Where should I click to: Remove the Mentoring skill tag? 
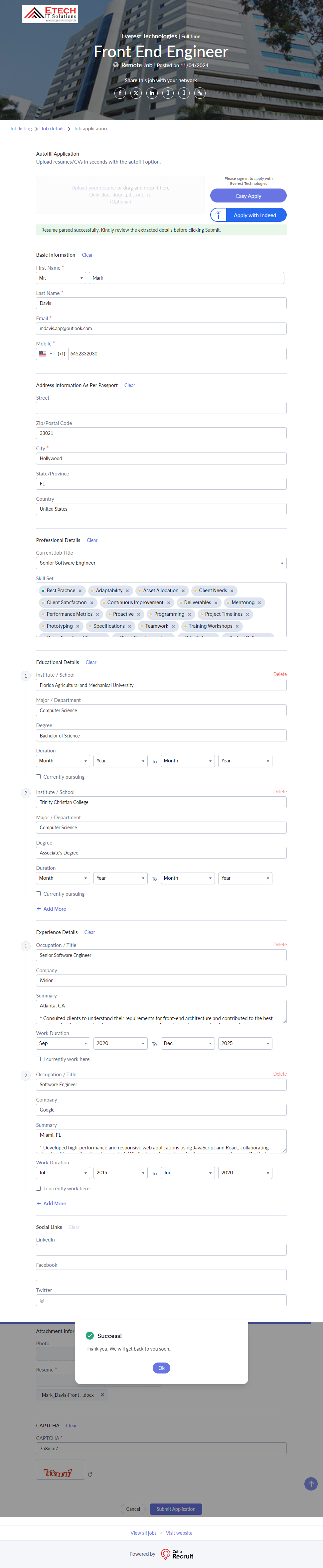click(x=259, y=602)
